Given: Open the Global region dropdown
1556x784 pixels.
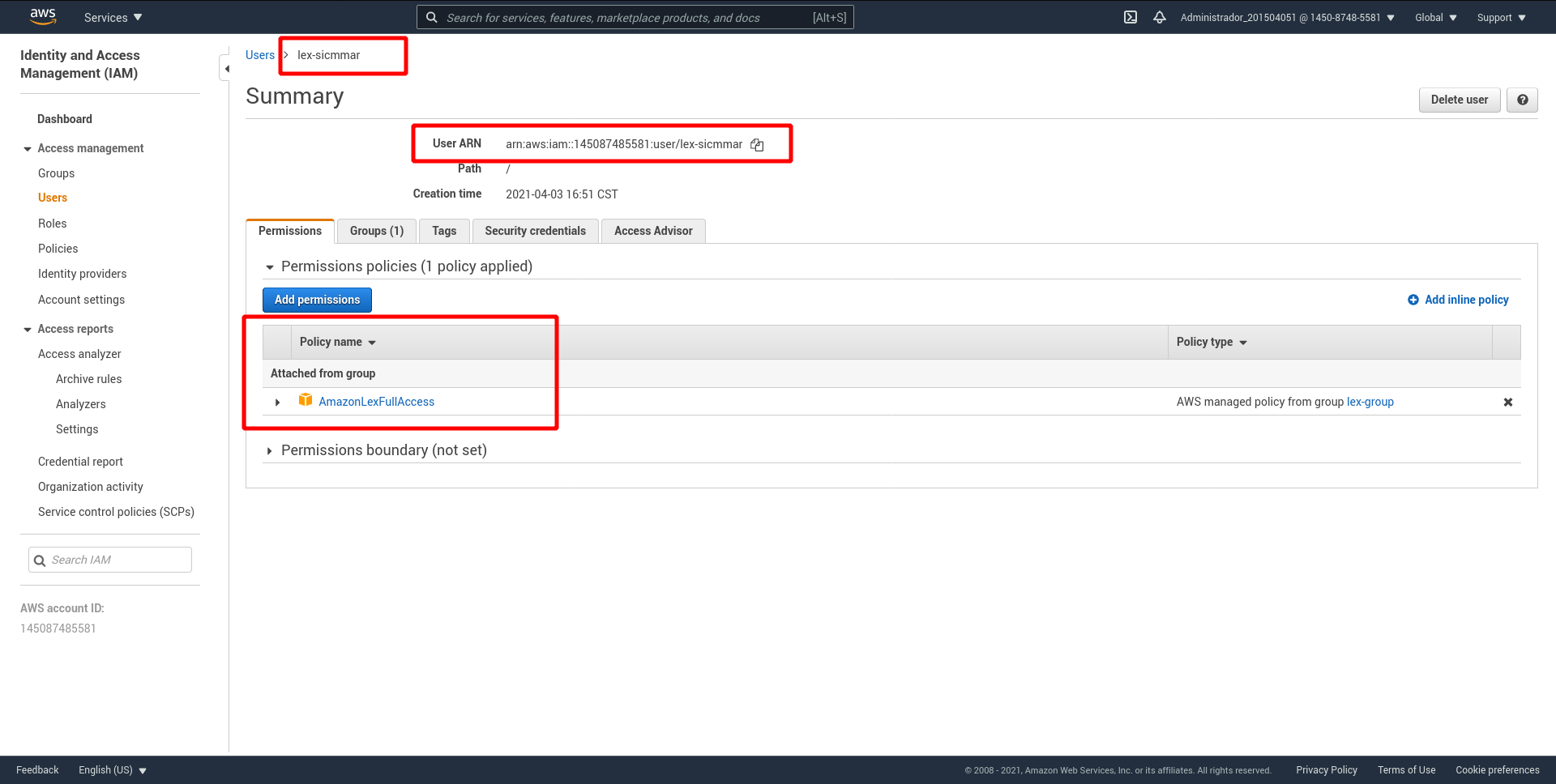Looking at the screenshot, I should pos(1435,17).
